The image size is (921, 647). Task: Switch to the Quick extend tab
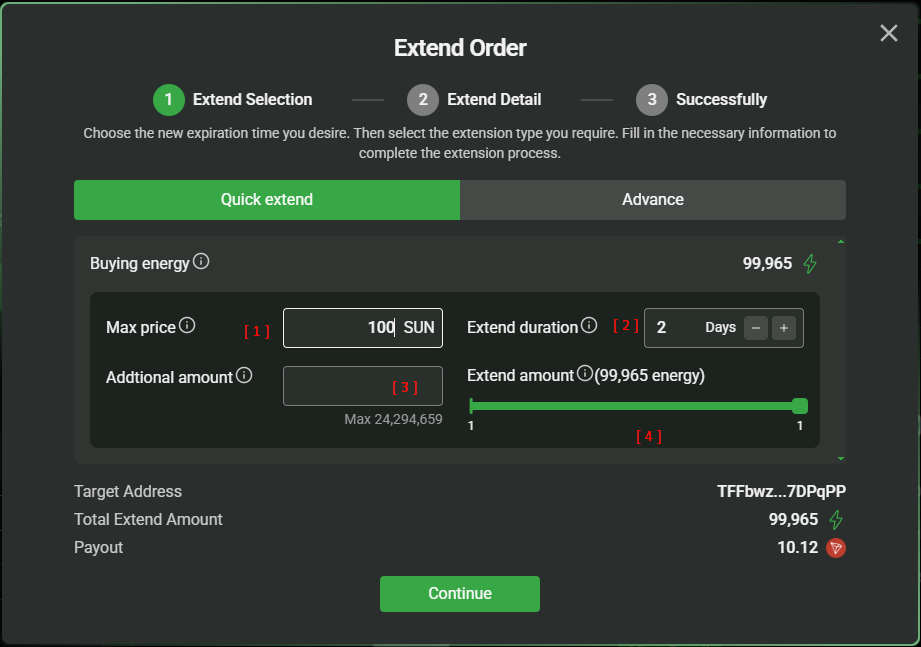pos(267,200)
